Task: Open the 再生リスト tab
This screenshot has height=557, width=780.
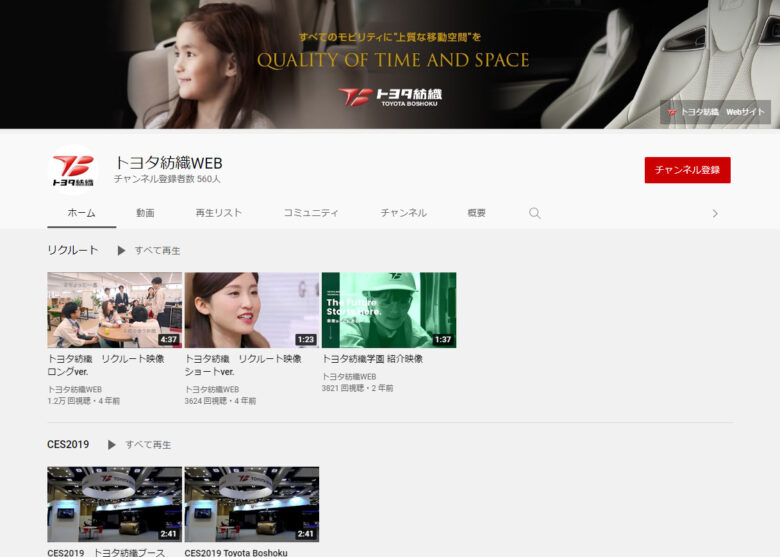Action: point(218,213)
